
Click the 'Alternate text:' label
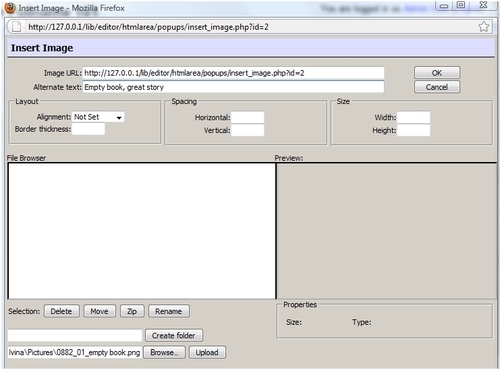(57, 87)
